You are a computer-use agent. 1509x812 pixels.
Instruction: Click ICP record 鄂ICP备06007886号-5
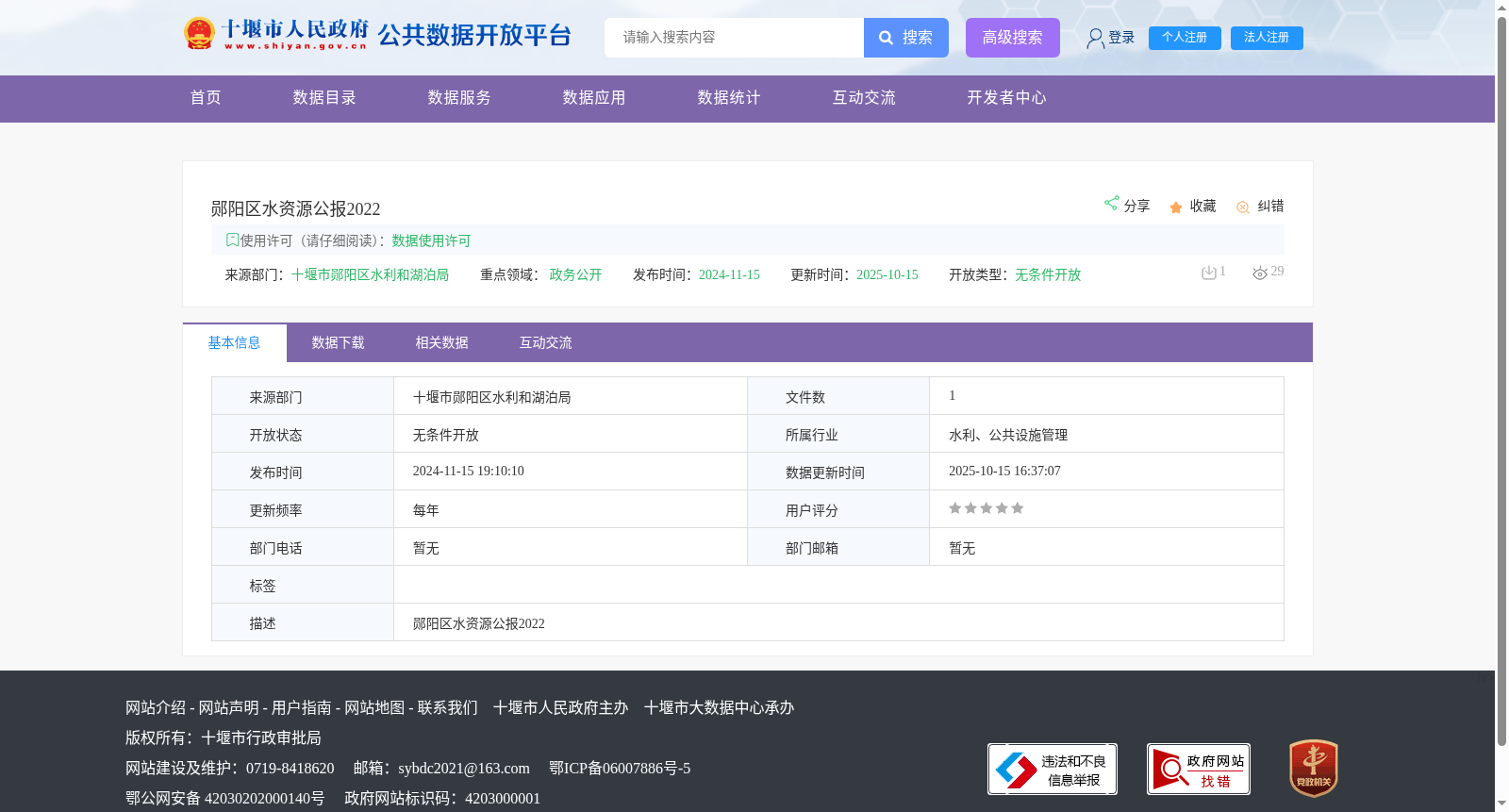[x=620, y=769]
